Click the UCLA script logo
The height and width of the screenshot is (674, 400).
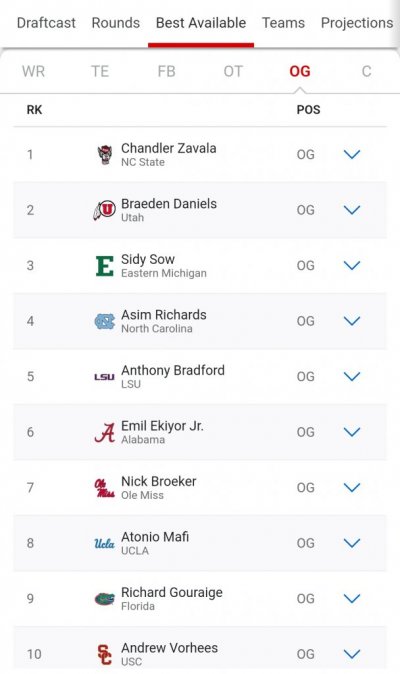pos(104,543)
